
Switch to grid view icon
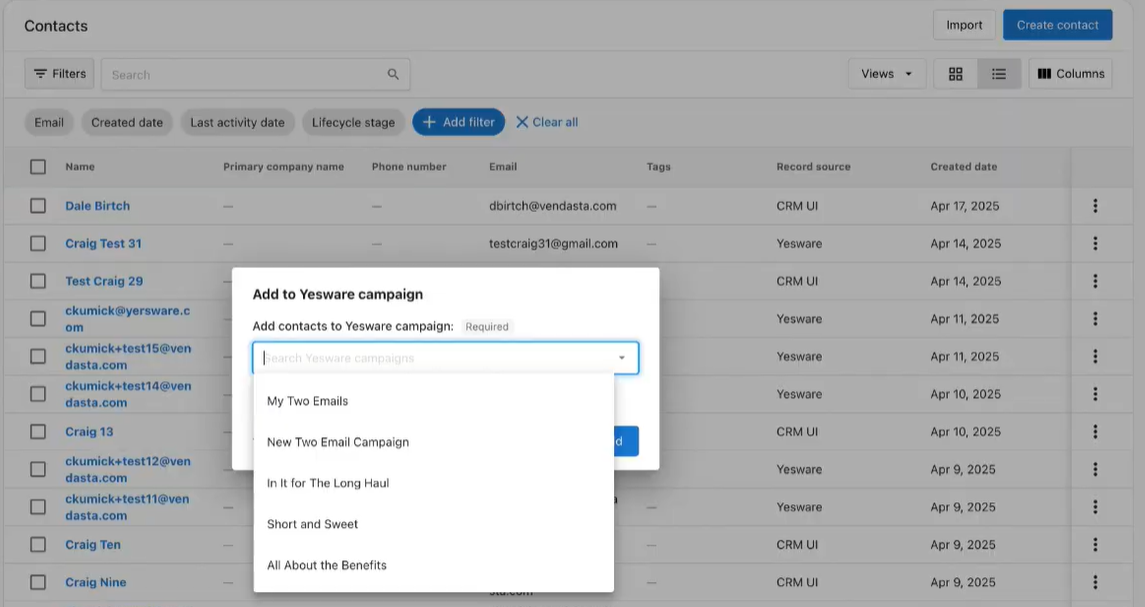point(955,74)
